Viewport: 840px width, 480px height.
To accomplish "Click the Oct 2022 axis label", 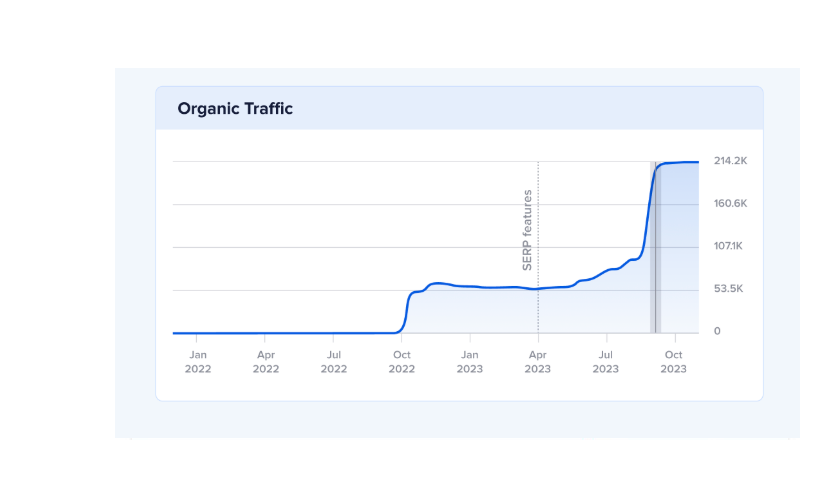I will click(402, 362).
